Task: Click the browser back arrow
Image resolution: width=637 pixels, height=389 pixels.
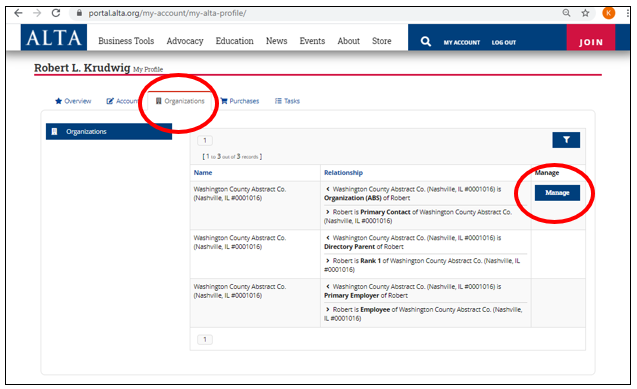Action: pos(18,13)
